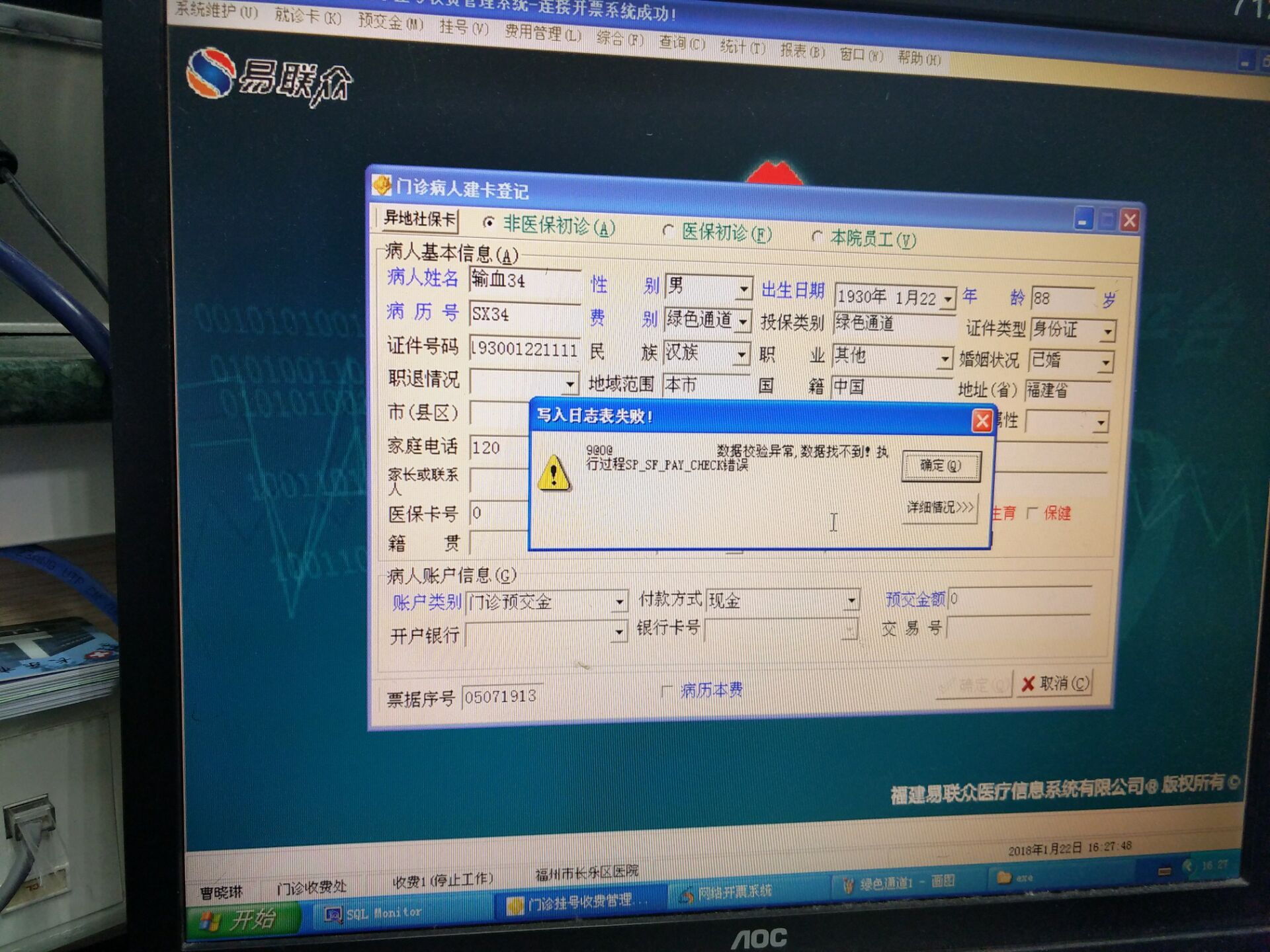
Task: Expand the 性别 dropdown
Action: [743, 289]
